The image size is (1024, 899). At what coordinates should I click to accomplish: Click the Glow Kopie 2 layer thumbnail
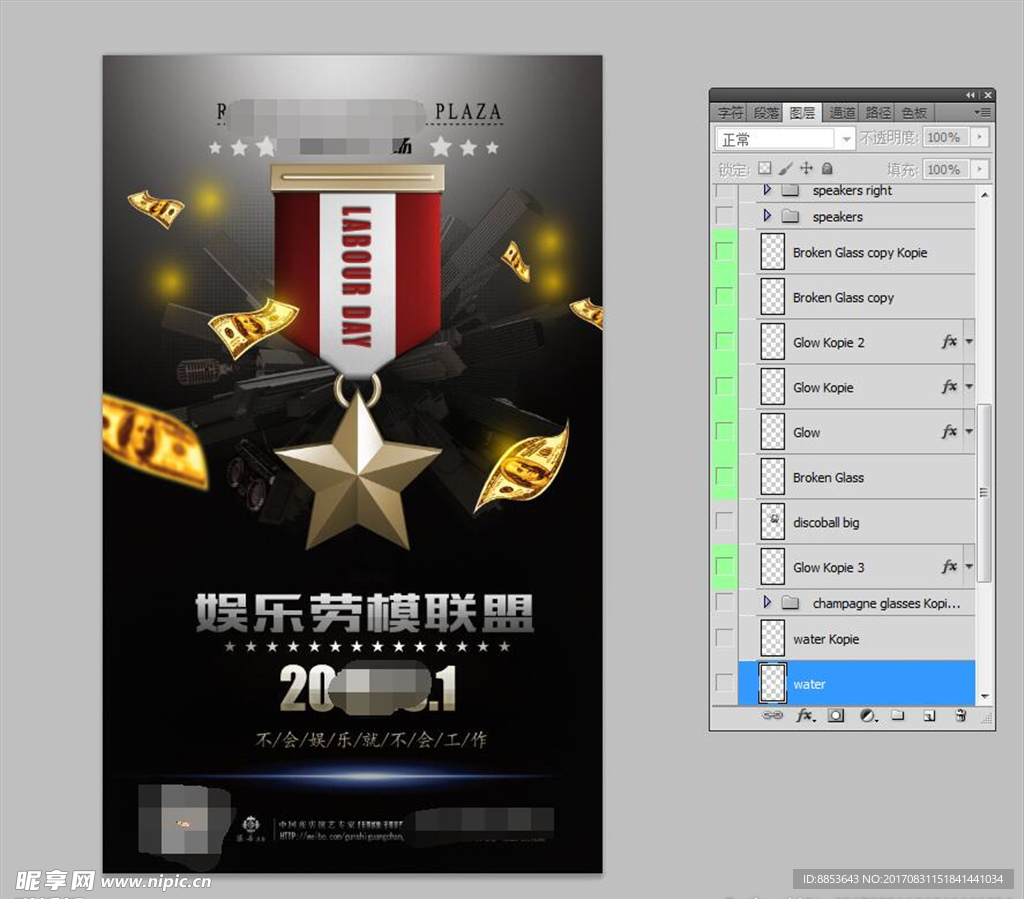773,341
